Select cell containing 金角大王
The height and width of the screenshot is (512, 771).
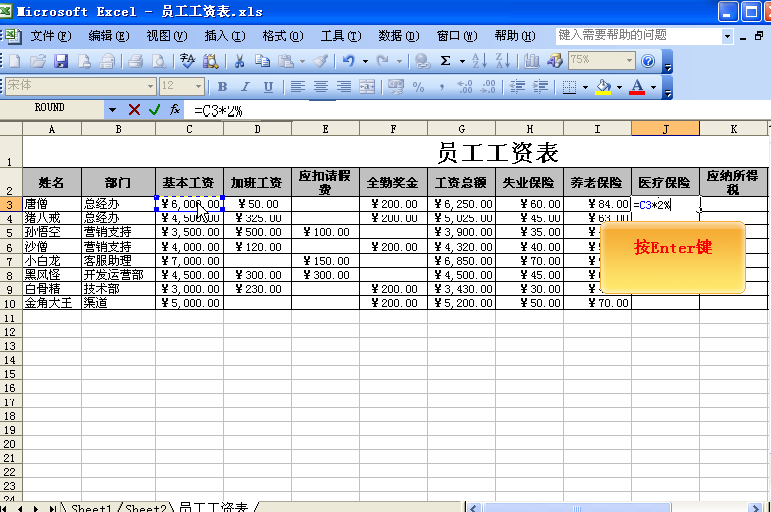coord(52,303)
